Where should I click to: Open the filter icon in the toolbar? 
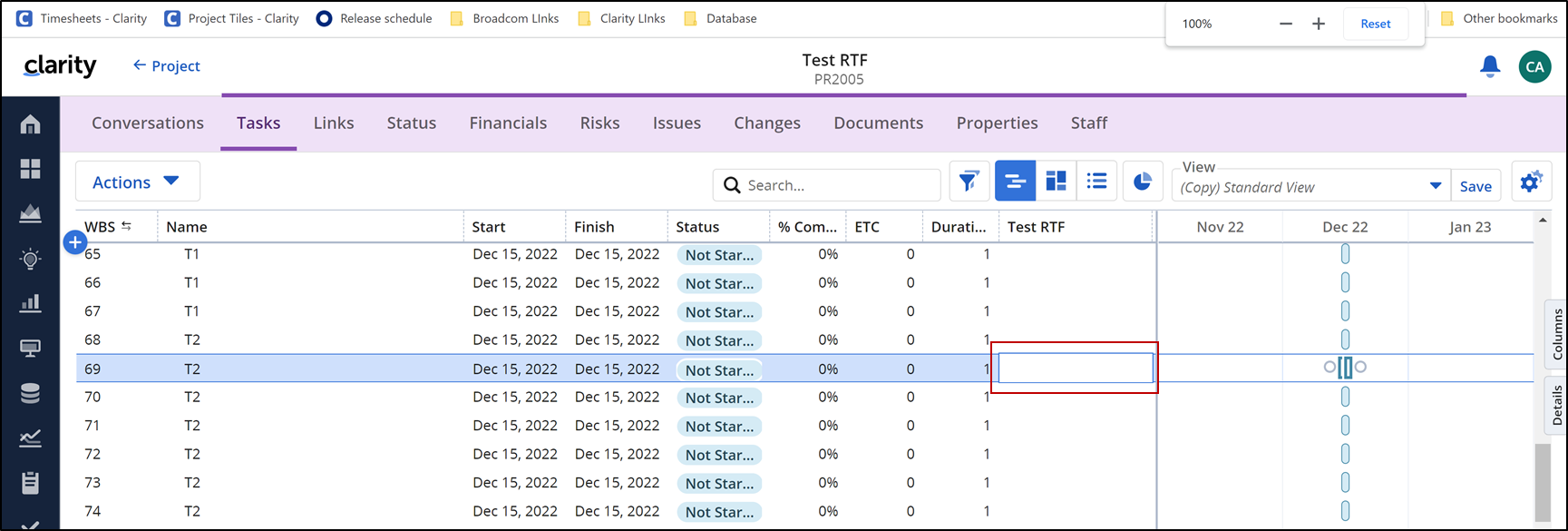(x=969, y=182)
